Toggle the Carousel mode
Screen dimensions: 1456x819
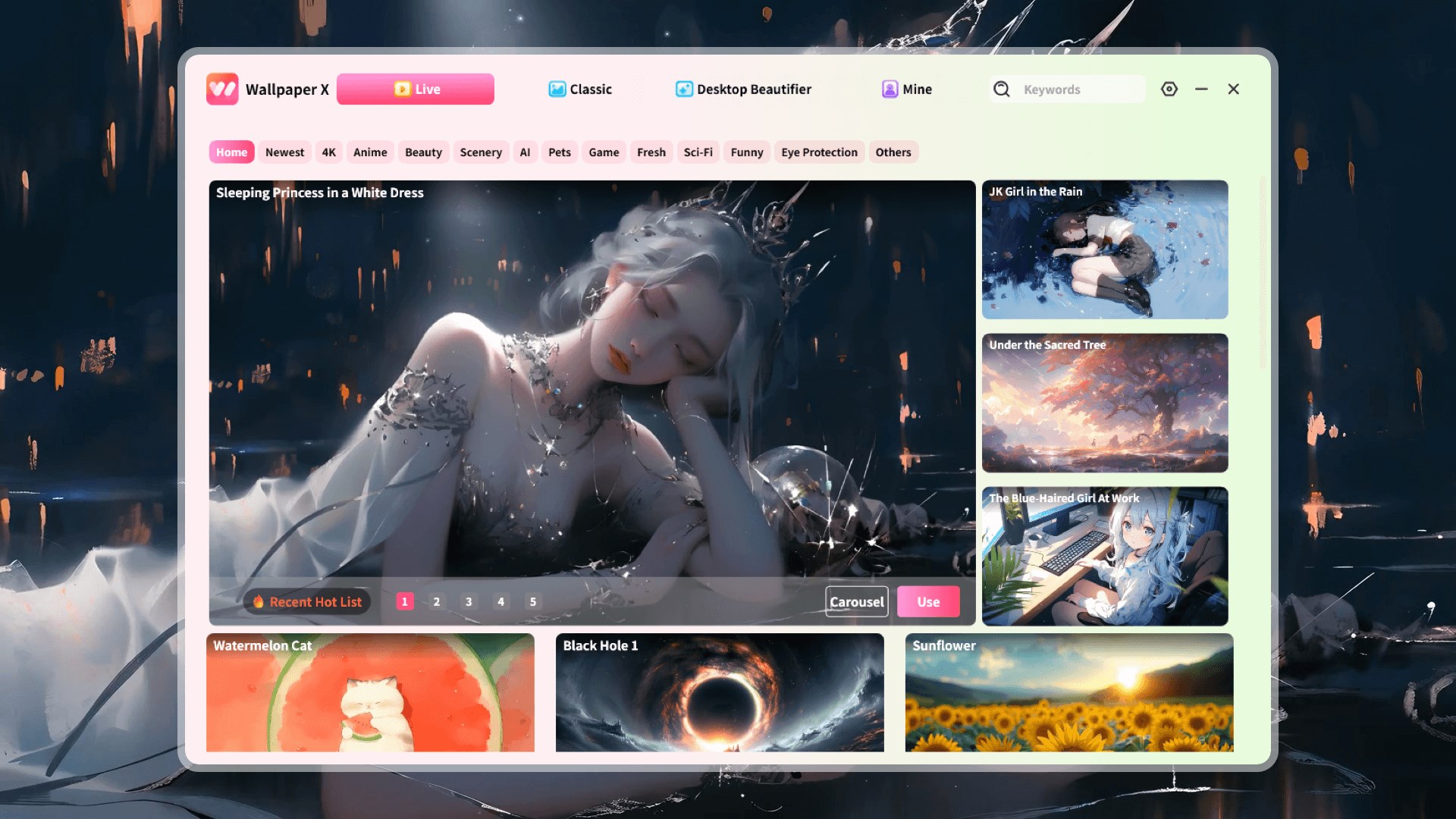point(855,601)
